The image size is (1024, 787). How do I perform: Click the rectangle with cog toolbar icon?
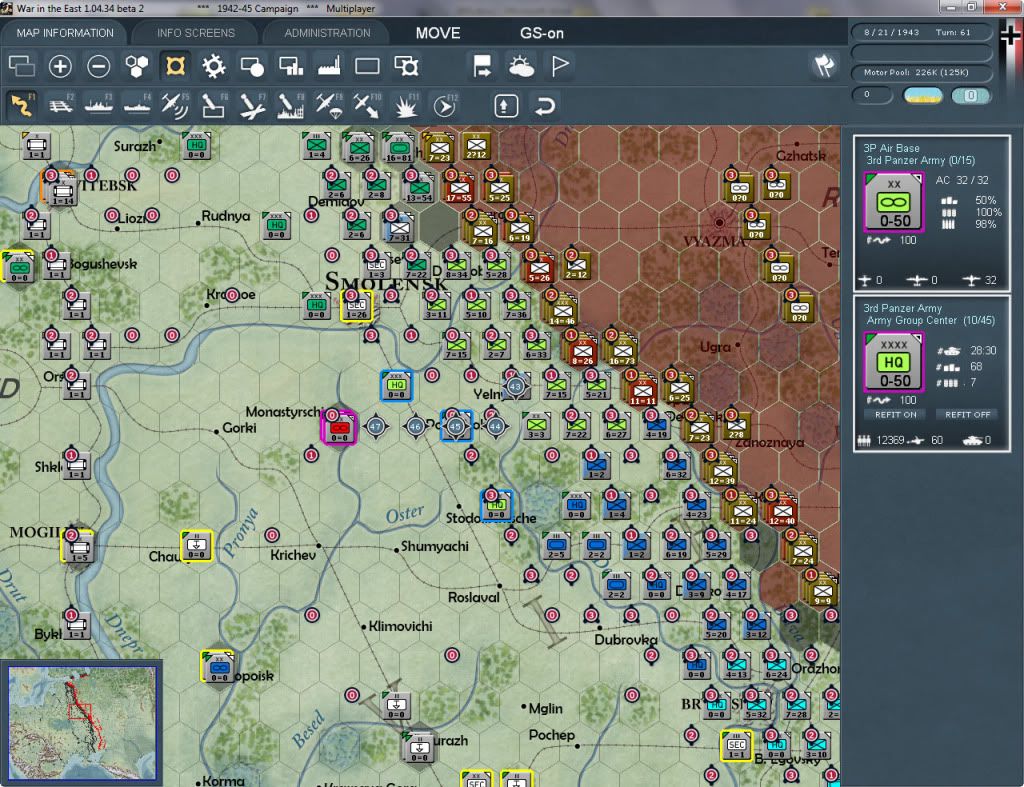pos(406,66)
